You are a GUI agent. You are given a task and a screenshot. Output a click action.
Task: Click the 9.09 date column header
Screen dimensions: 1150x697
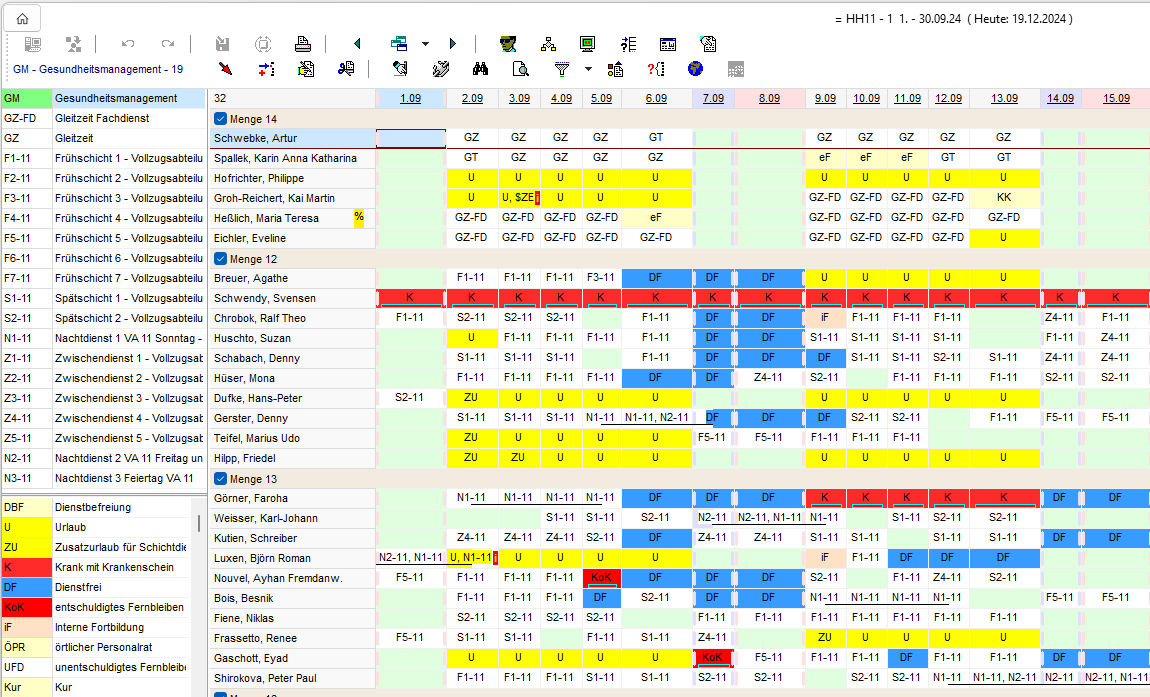825,99
